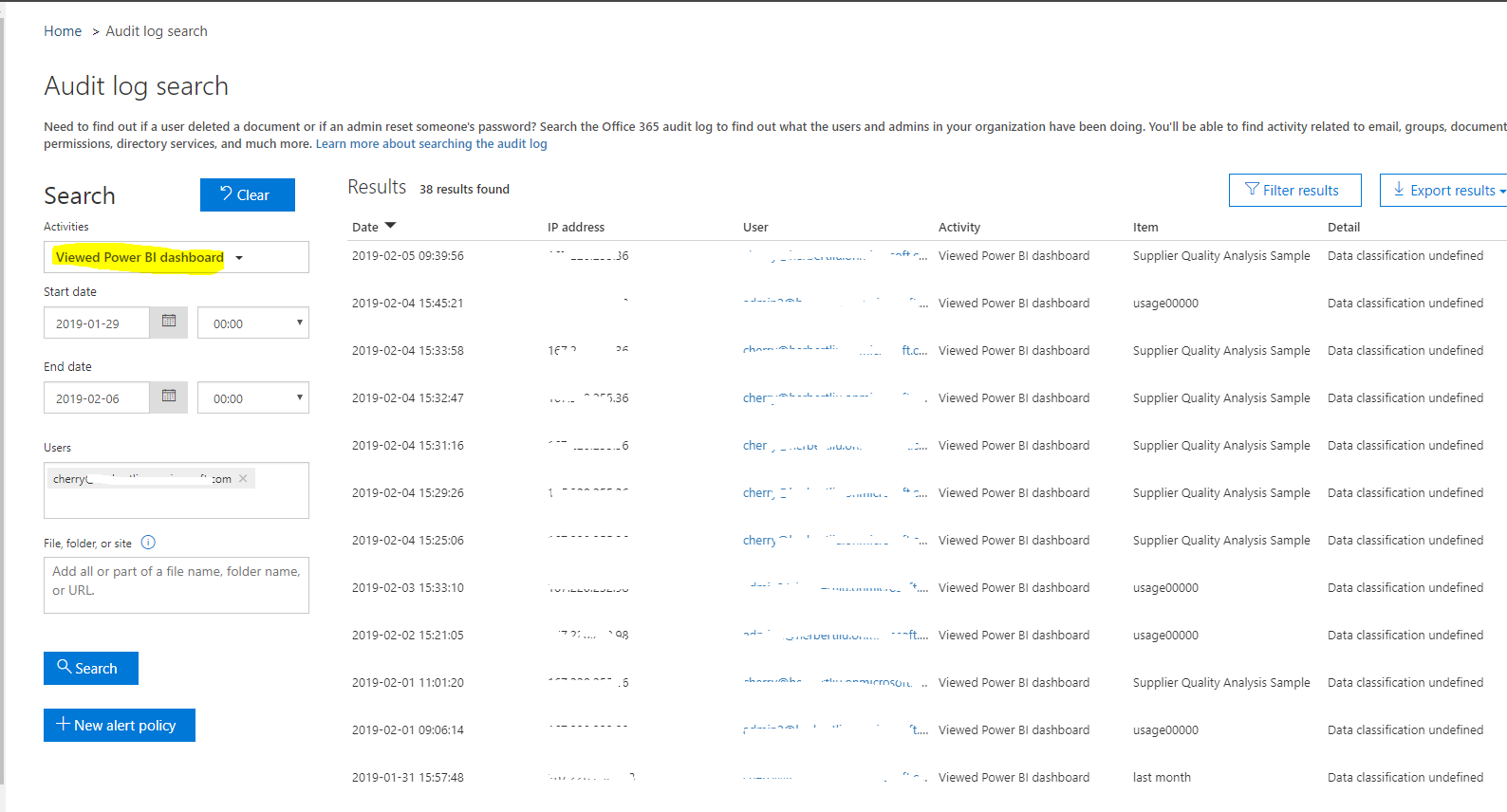The image size is (1507, 812).
Task: Click usage00000 item in the 2019-02-03 row
Action: click(x=1165, y=588)
